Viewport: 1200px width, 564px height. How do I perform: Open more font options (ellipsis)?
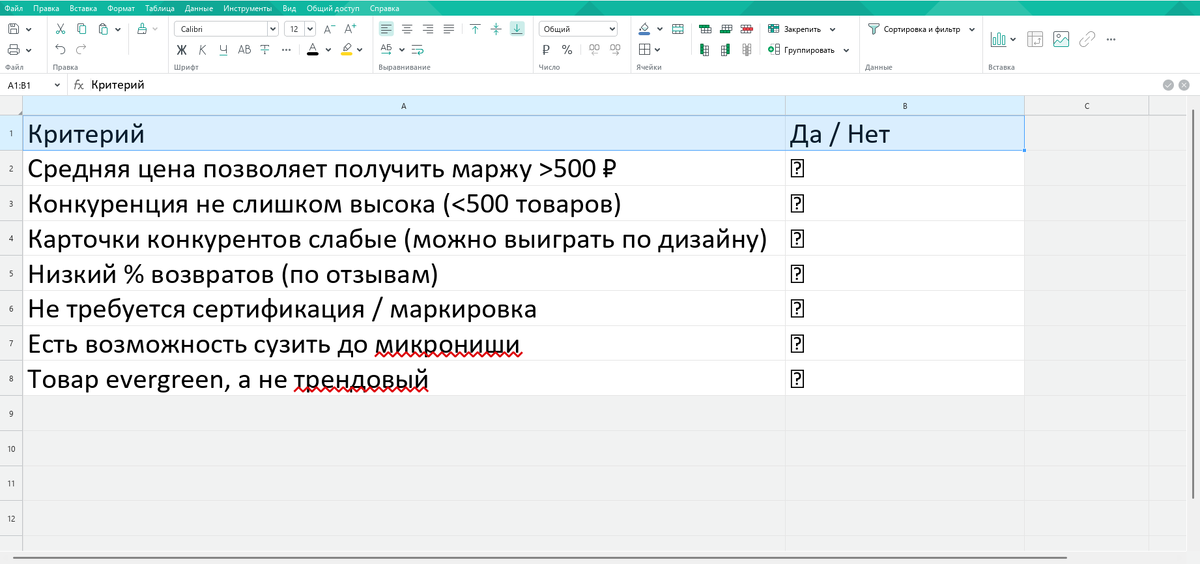point(287,49)
